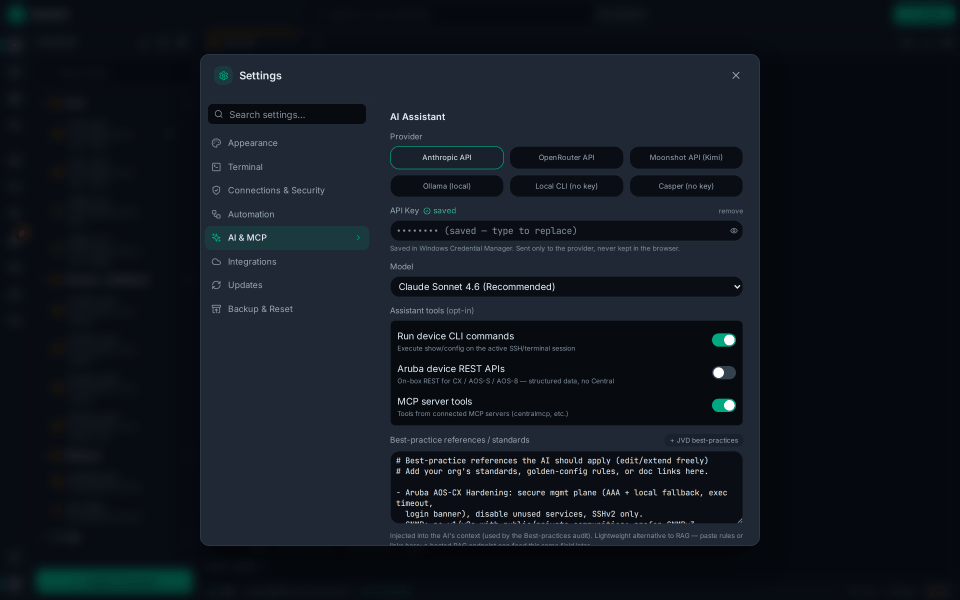Click into the API Key field
This screenshot has width=960, height=600.
(x=566, y=231)
